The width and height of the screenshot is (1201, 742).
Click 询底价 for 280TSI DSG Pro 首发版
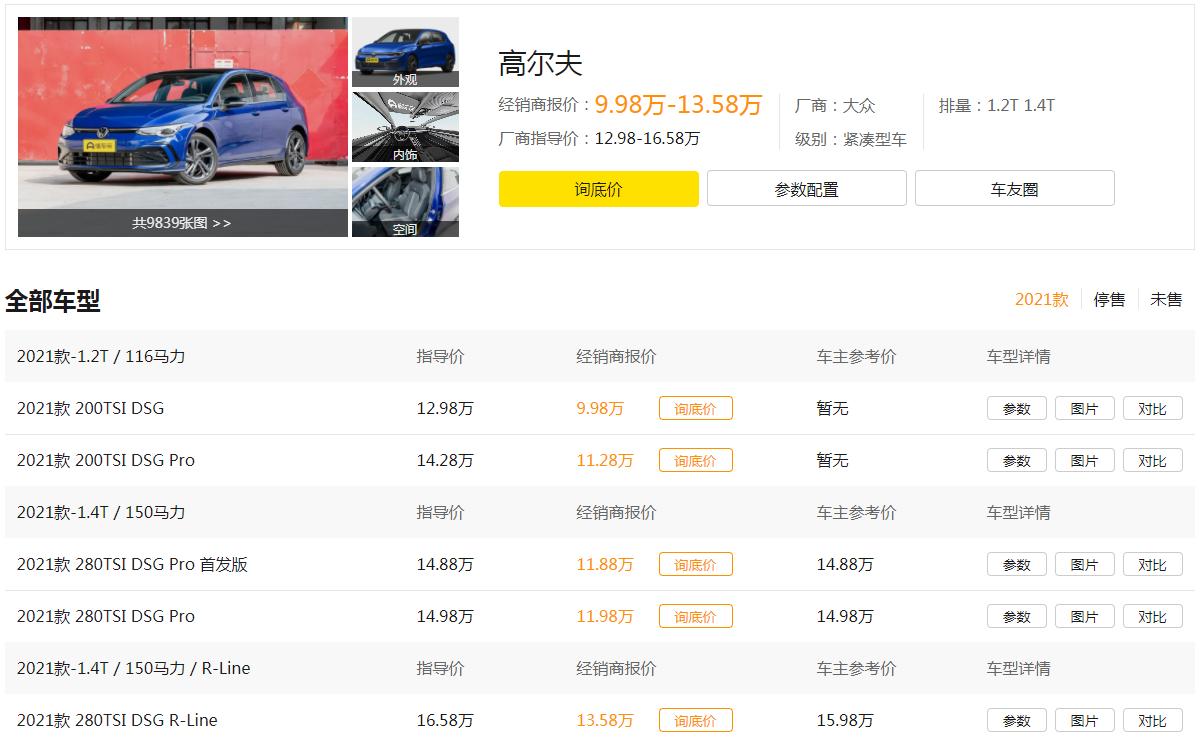[696, 564]
